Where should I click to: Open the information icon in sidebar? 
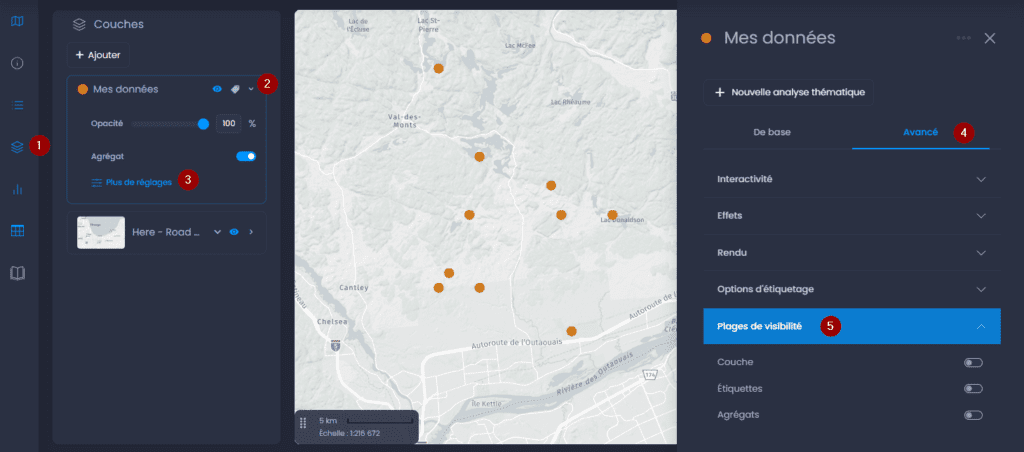tap(18, 63)
